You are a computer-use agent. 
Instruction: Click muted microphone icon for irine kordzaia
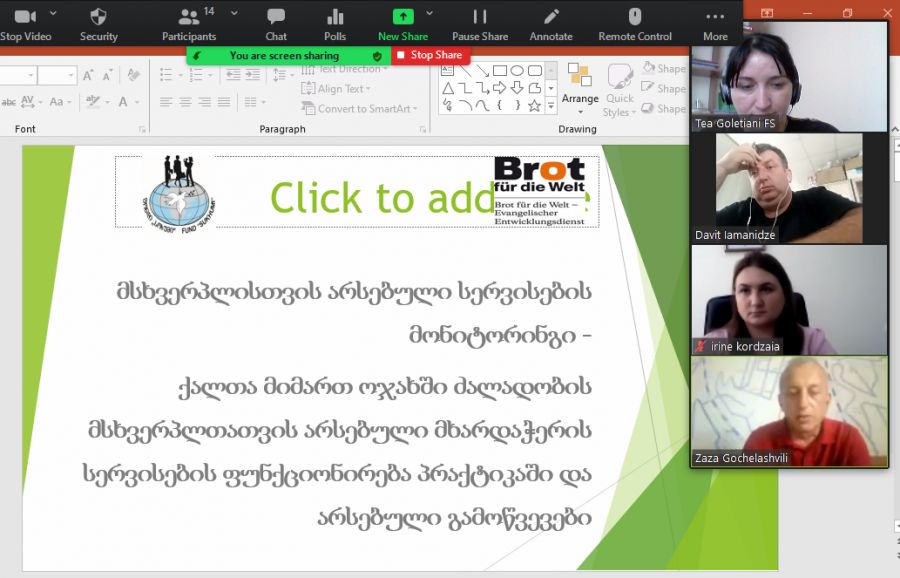click(701, 346)
